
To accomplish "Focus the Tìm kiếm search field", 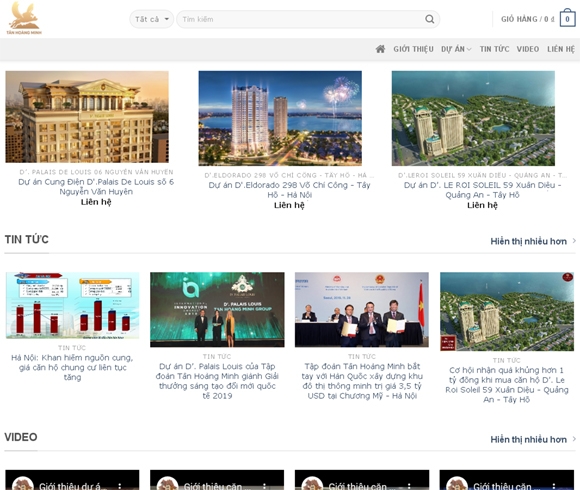I will click(x=301, y=19).
